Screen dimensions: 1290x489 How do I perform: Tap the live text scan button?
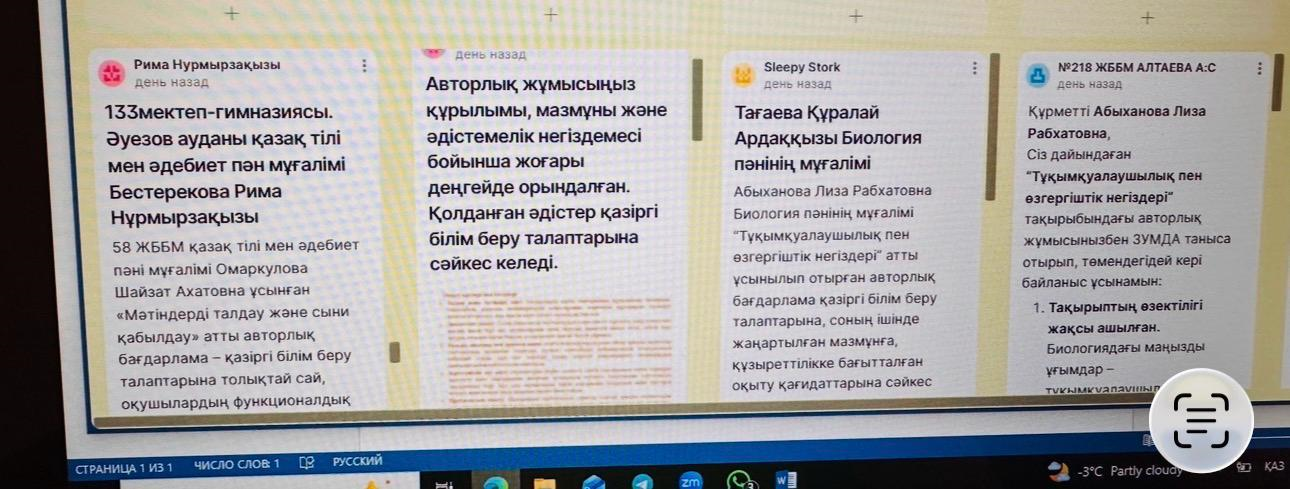pos(1200,419)
